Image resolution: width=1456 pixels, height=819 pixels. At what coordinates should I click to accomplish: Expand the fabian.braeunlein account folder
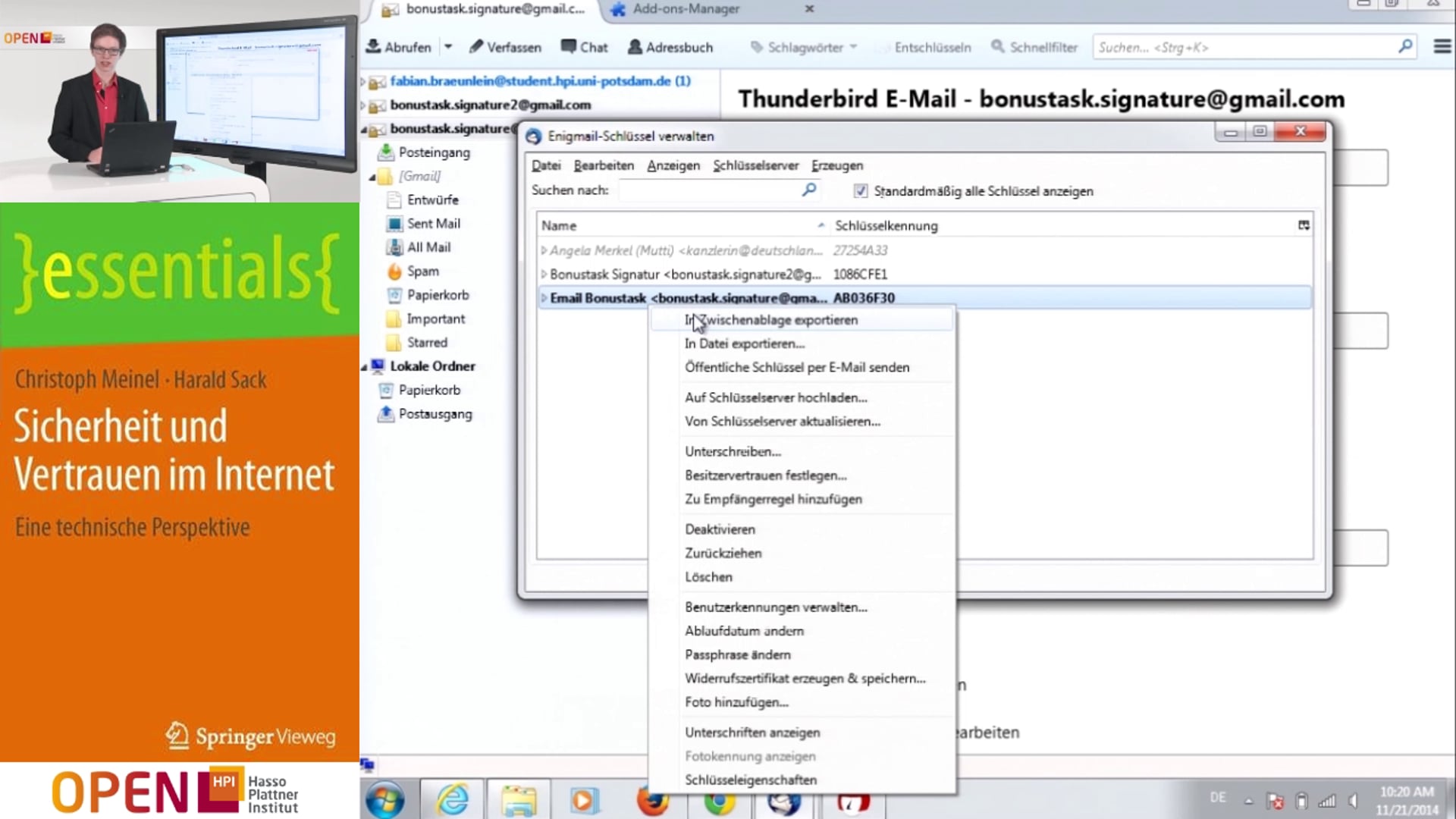pyautogui.click(x=363, y=81)
